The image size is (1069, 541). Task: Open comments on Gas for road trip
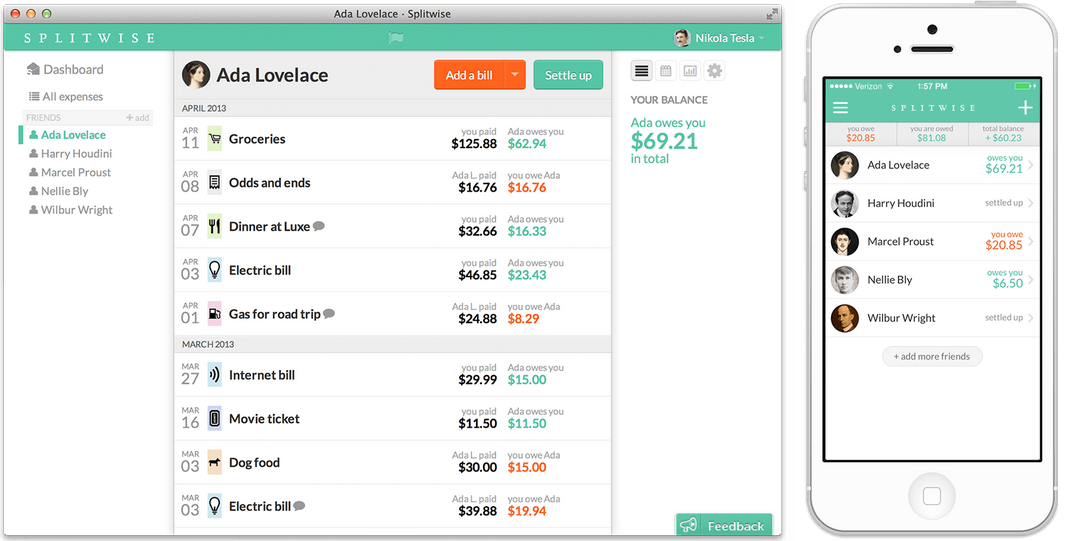(x=329, y=313)
